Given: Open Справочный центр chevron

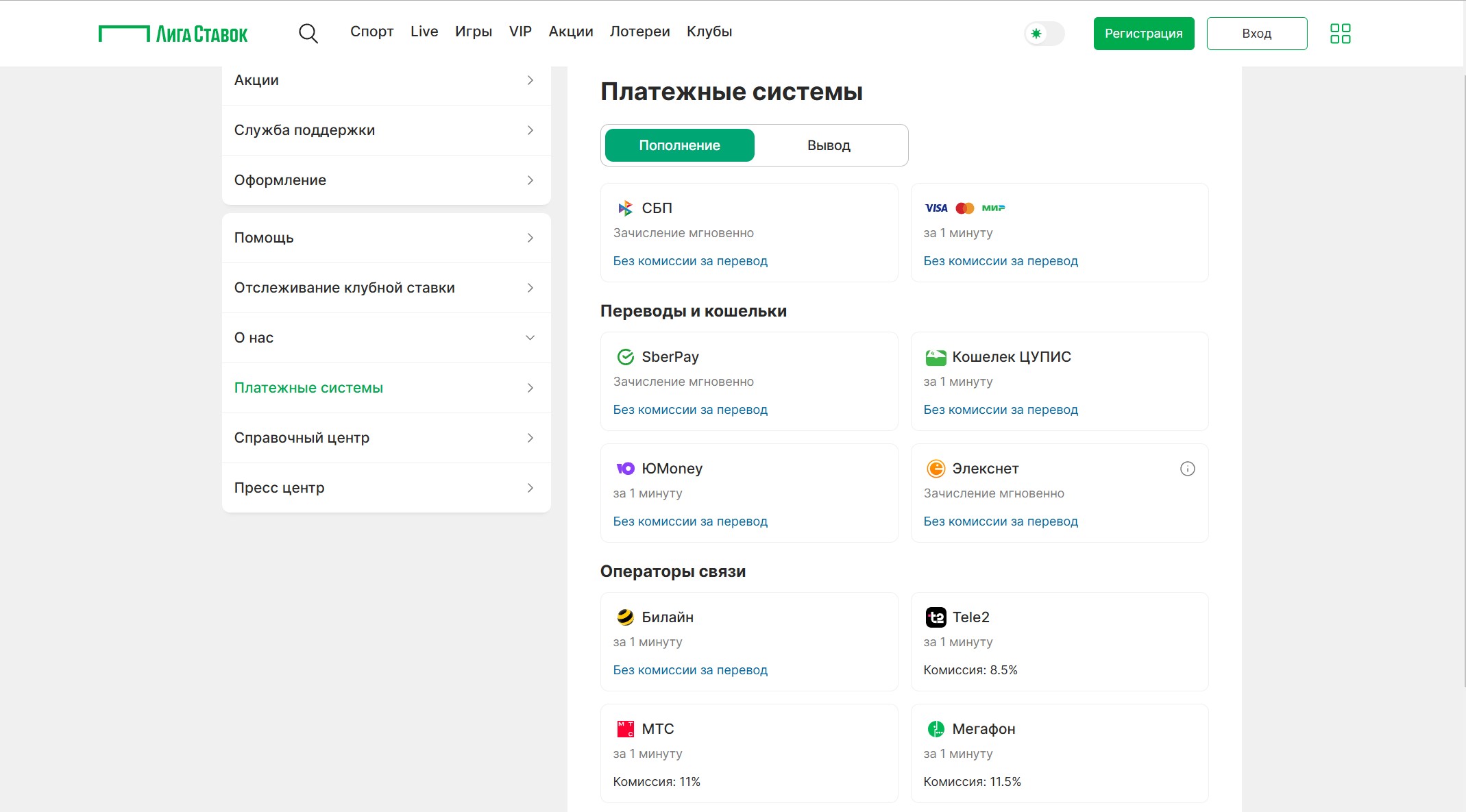Looking at the screenshot, I should coord(530,438).
